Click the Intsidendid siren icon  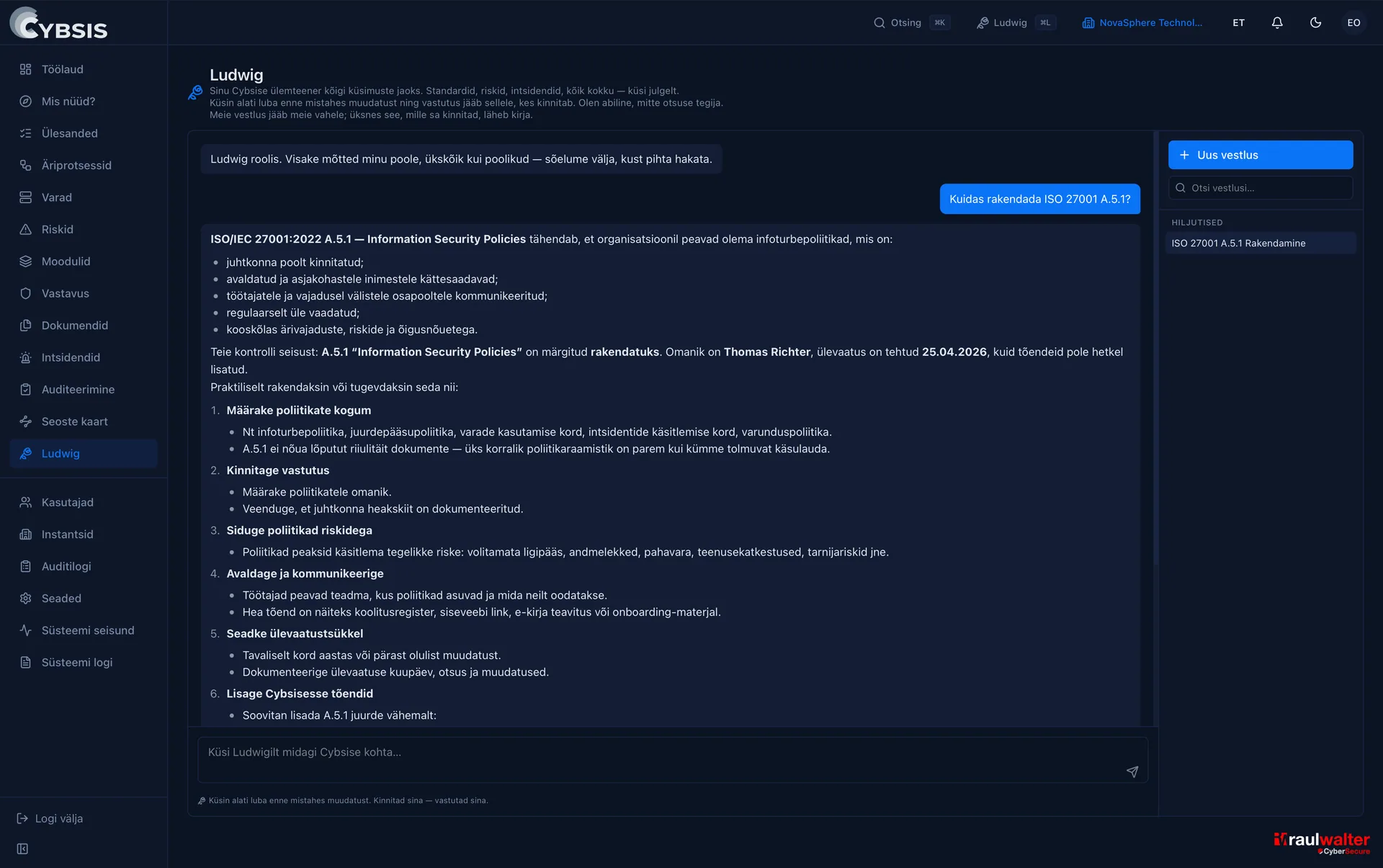pos(26,358)
